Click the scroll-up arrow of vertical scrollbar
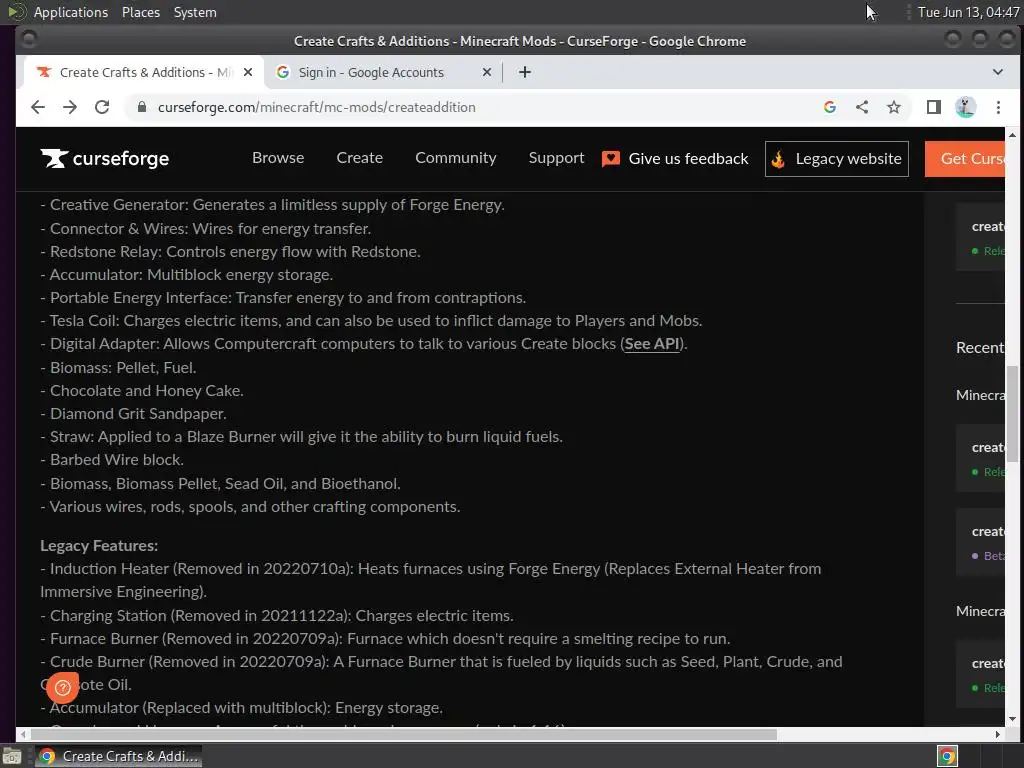The height and width of the screenshot is (768, 1024). 1012,135
